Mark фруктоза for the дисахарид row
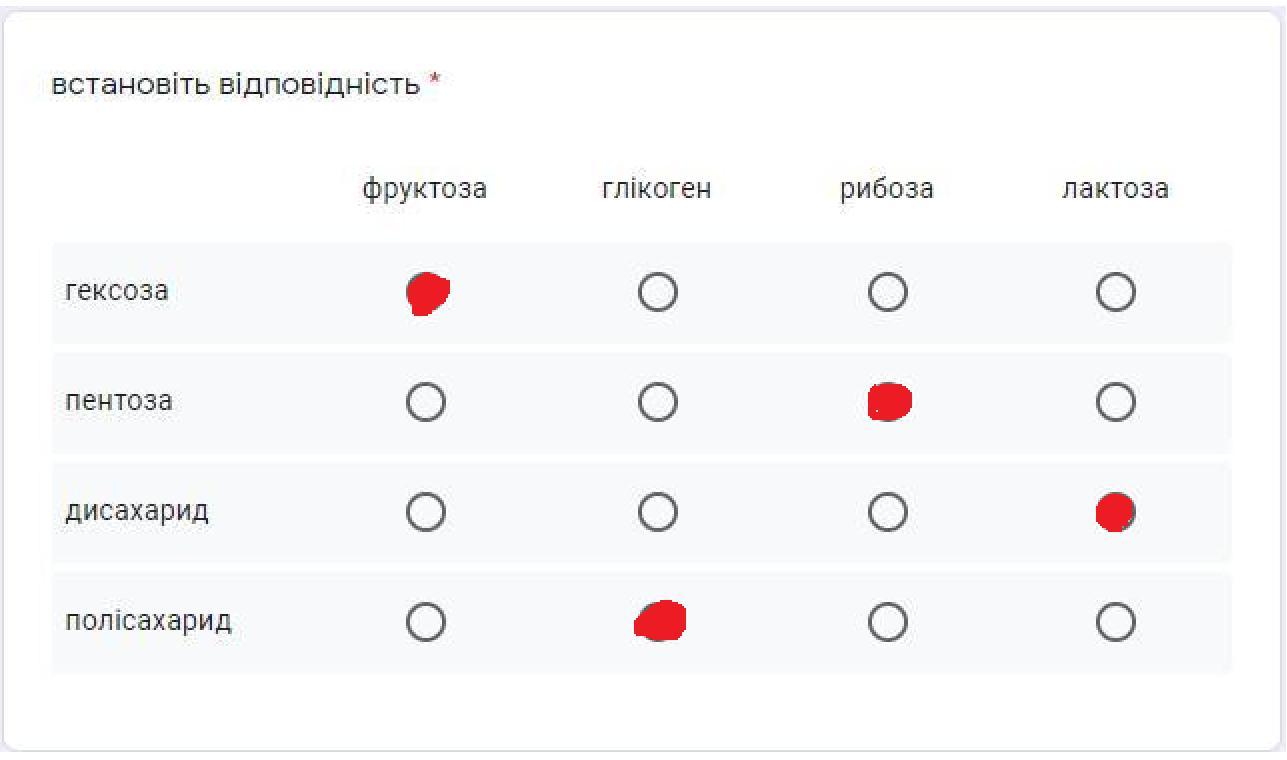Viewport: 1287px width, 760px height. click(427, 513)
